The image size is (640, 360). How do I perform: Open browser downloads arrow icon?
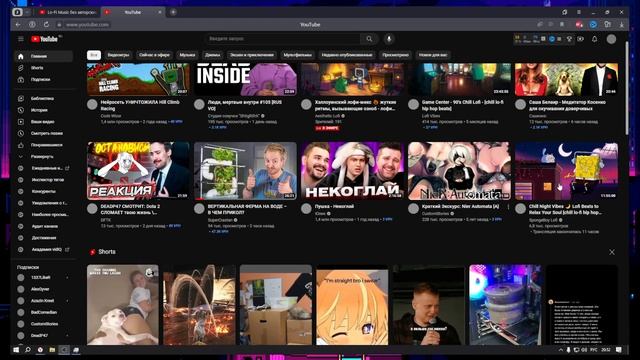pyautogui.click(x=622, y=24)
